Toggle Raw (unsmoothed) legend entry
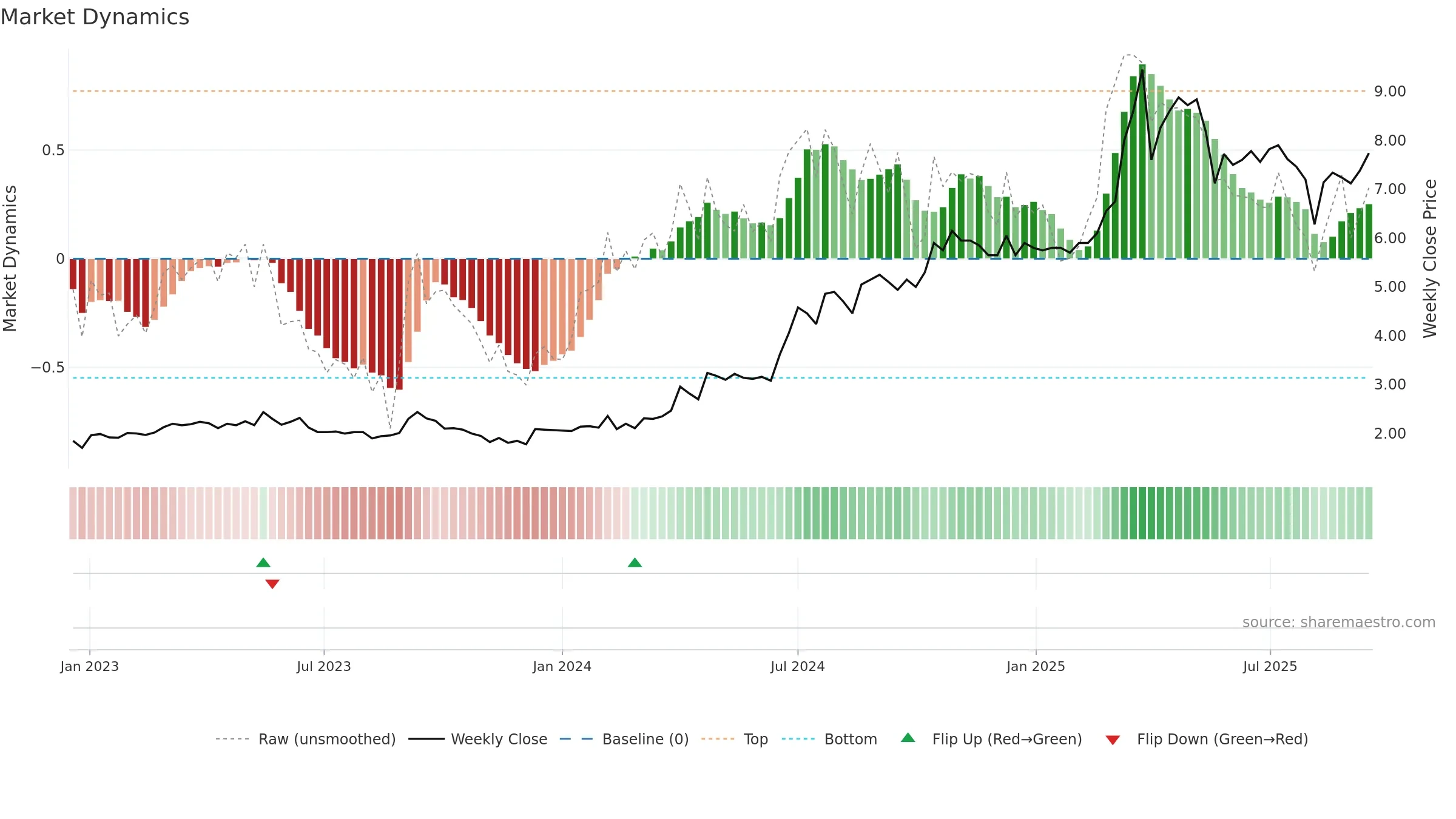 [305, 739]
